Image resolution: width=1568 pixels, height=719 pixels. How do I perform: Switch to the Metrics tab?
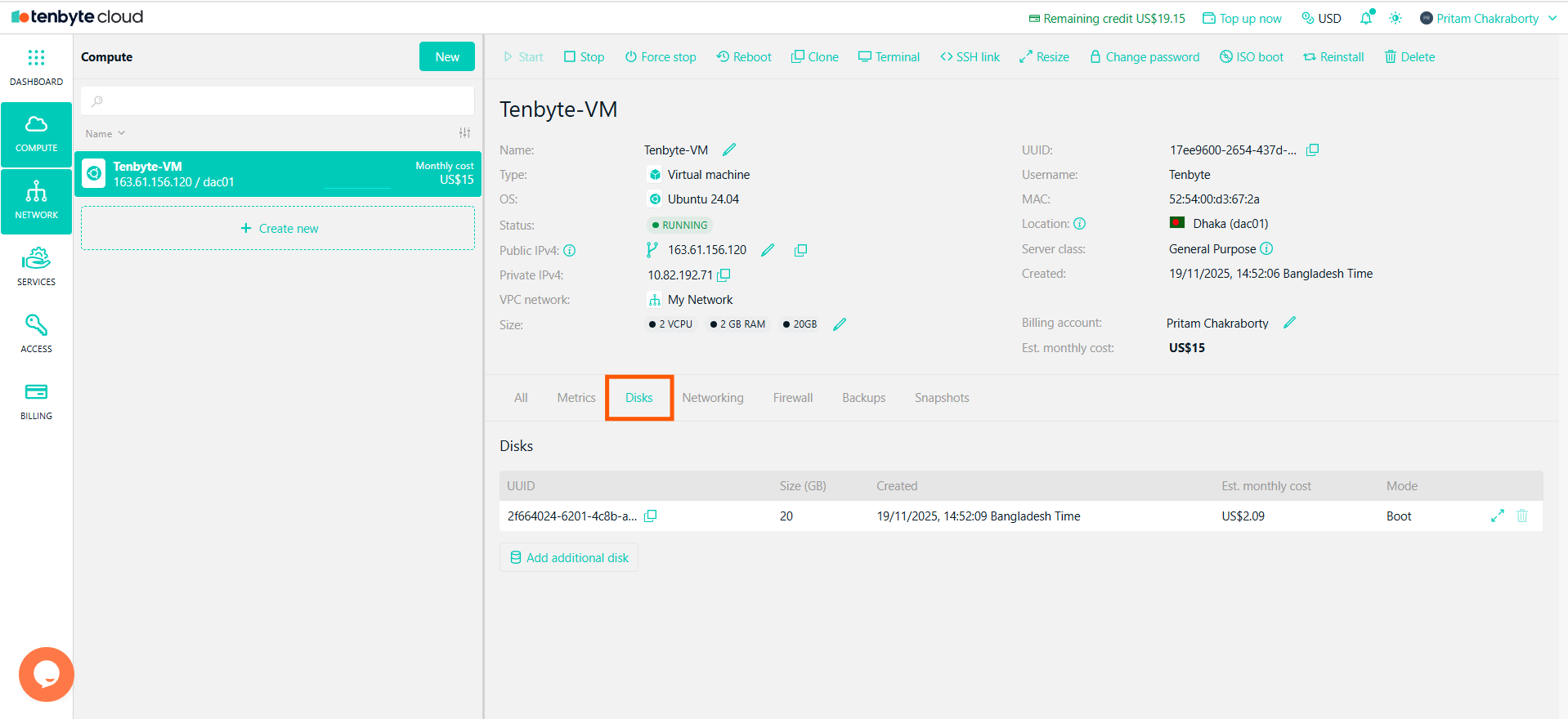pos(576,398)
